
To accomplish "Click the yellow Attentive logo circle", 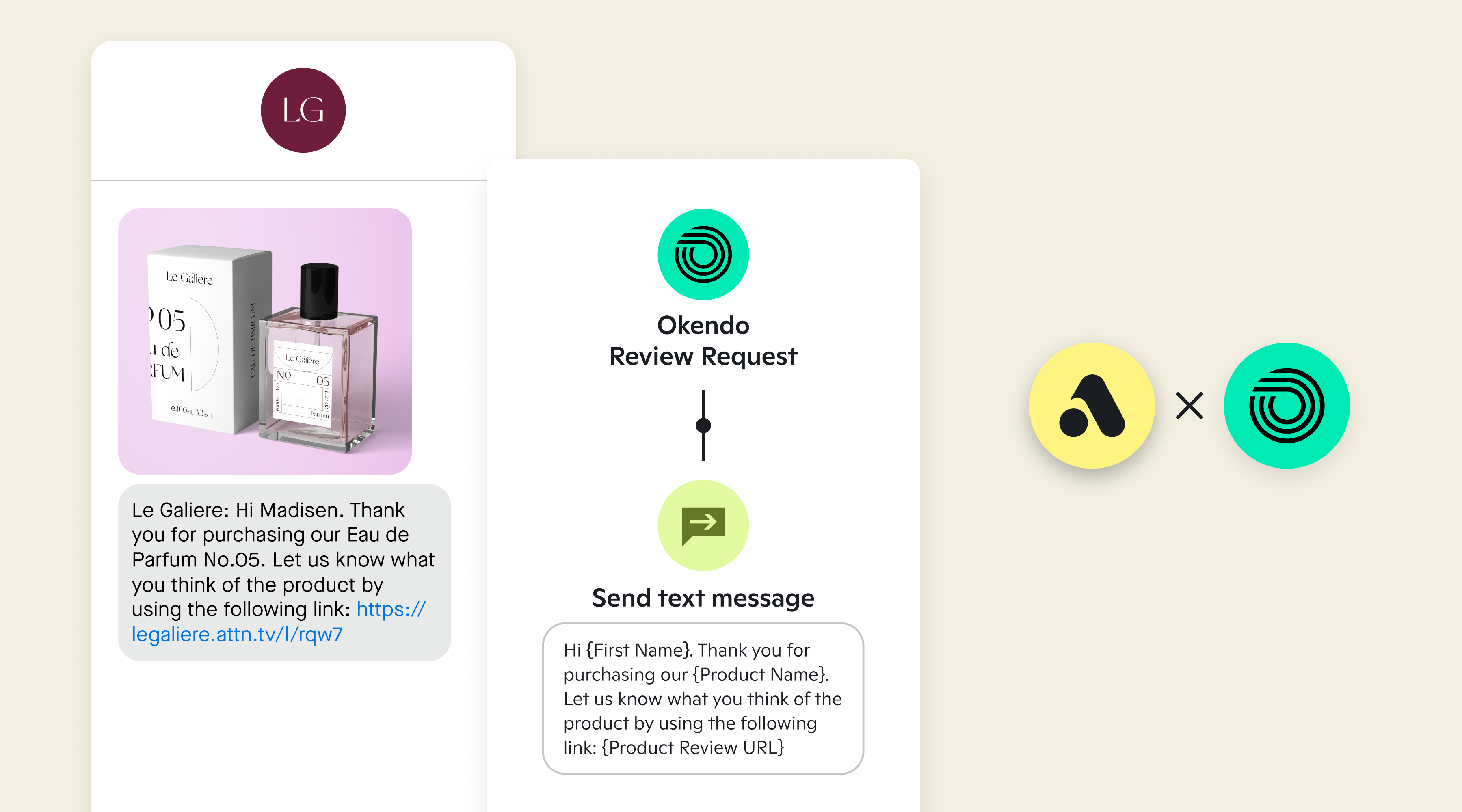I will 1092,406.
